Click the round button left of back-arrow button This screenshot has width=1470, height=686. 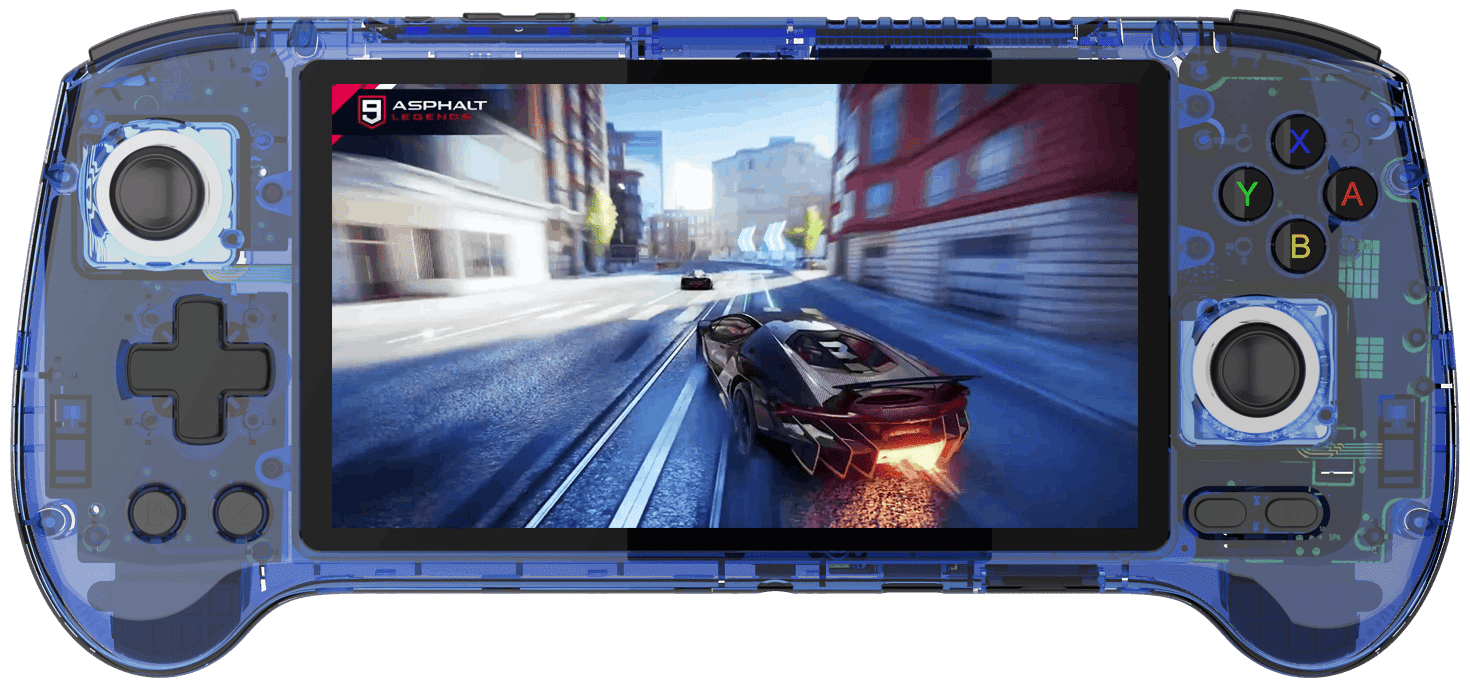[x=156, y=513]
